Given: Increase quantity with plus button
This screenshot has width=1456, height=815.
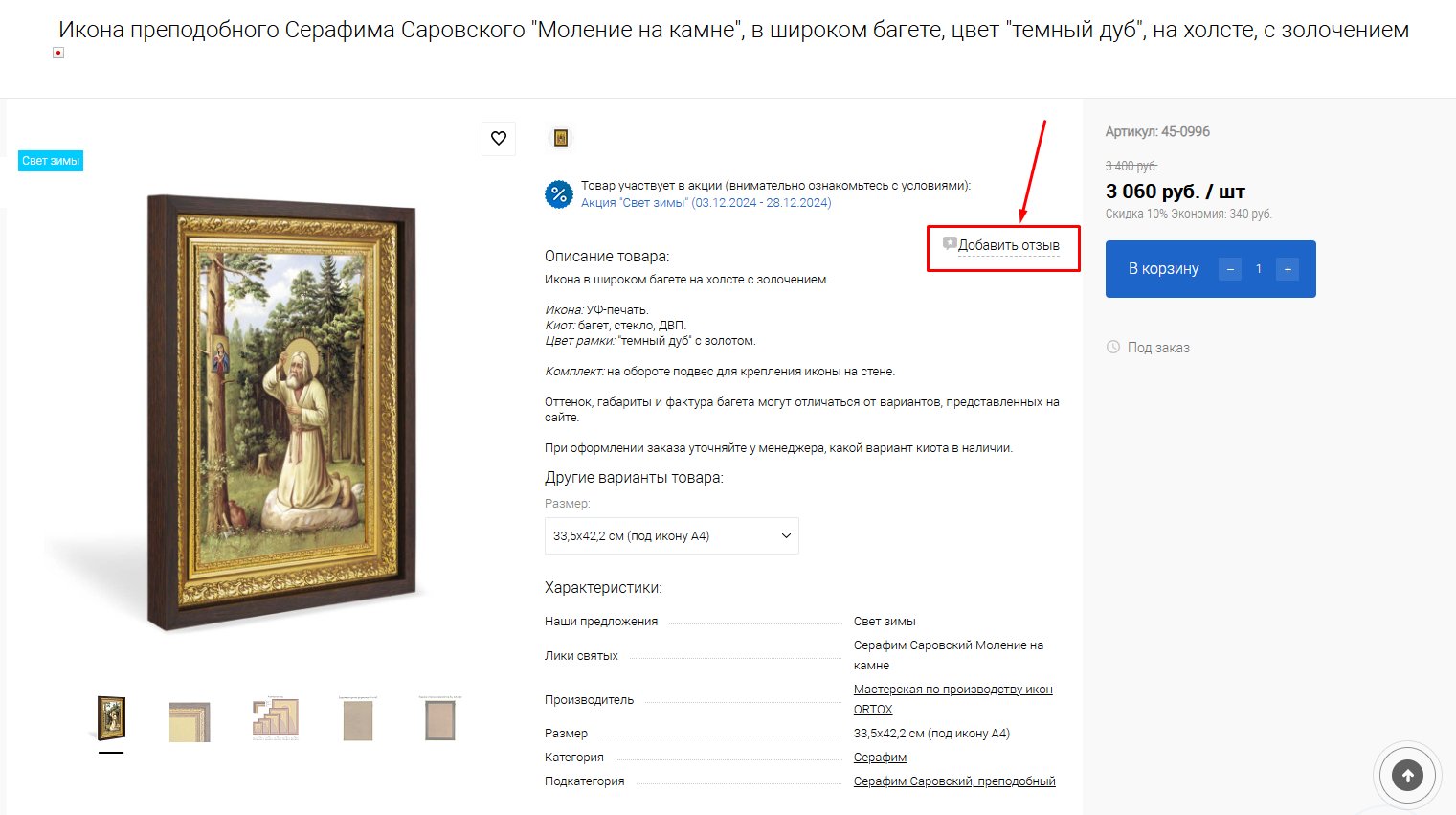Looking at the screenshot, I should point(1288,269).
